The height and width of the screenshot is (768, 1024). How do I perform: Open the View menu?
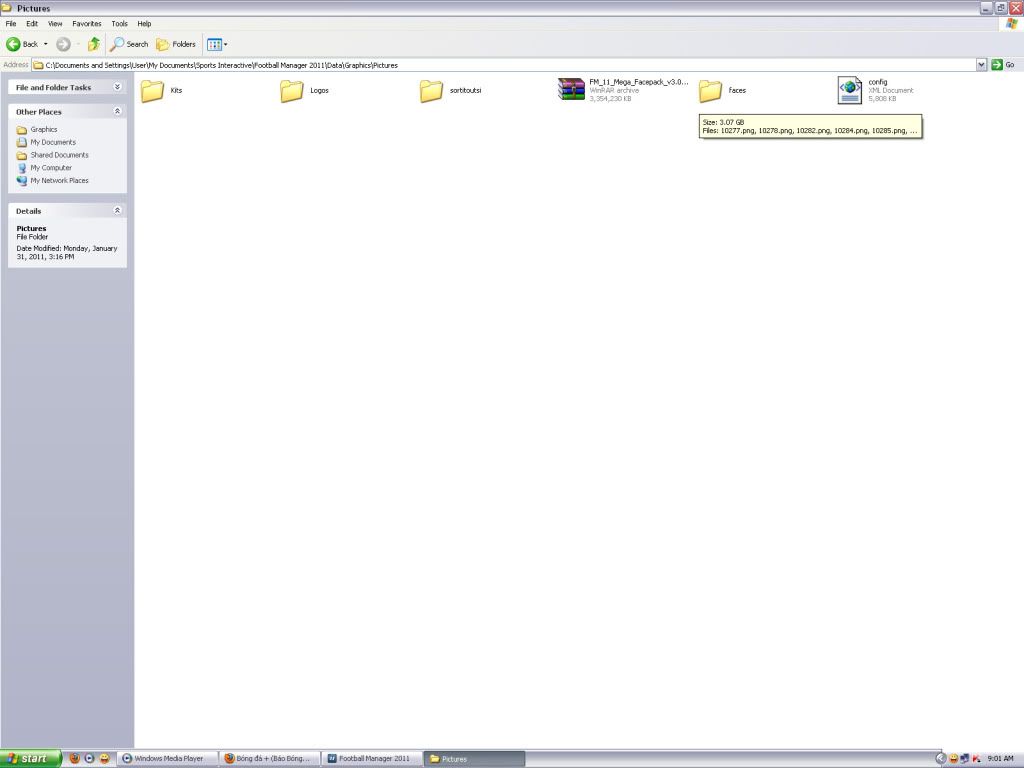(x=56, y=24)
